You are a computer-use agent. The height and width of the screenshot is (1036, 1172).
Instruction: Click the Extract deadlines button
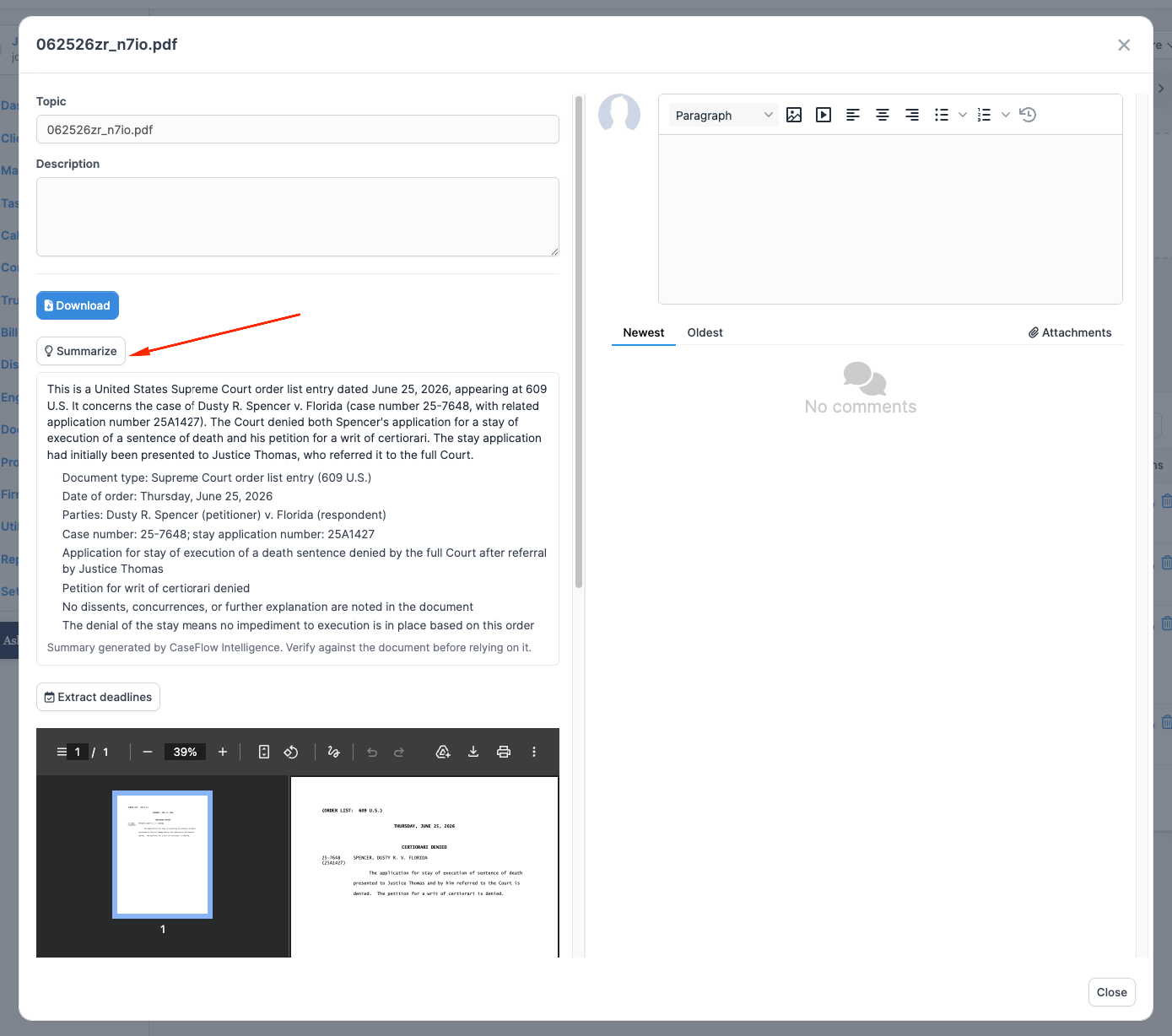98,697
